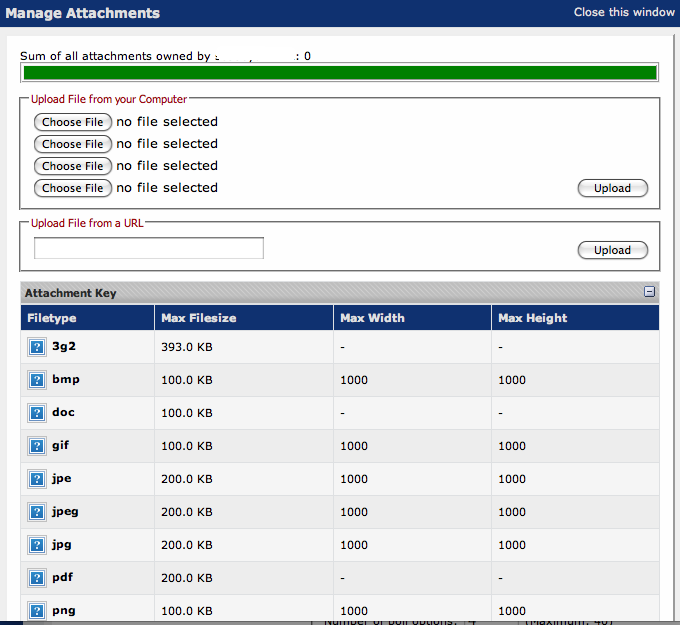
Task: Click the gif filetype label
Action: pyautogui.click(x=60, y=445)
